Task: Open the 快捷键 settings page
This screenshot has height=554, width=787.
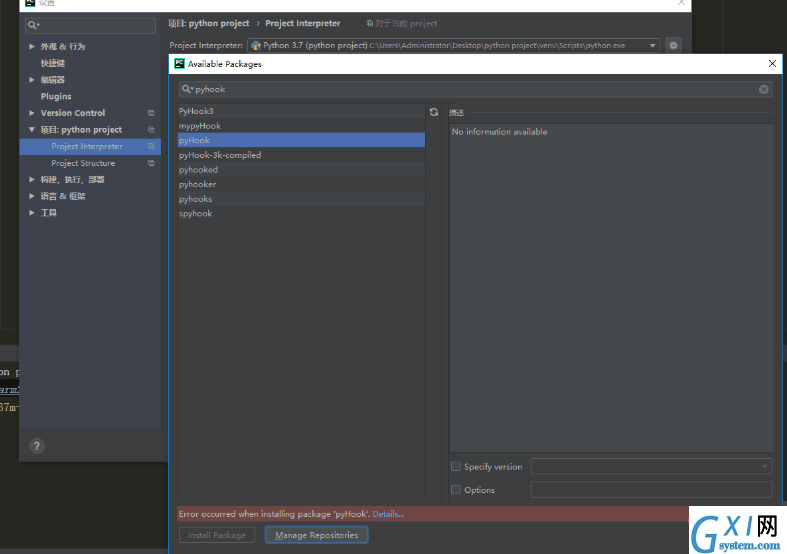Action: [x=53, y=63]
